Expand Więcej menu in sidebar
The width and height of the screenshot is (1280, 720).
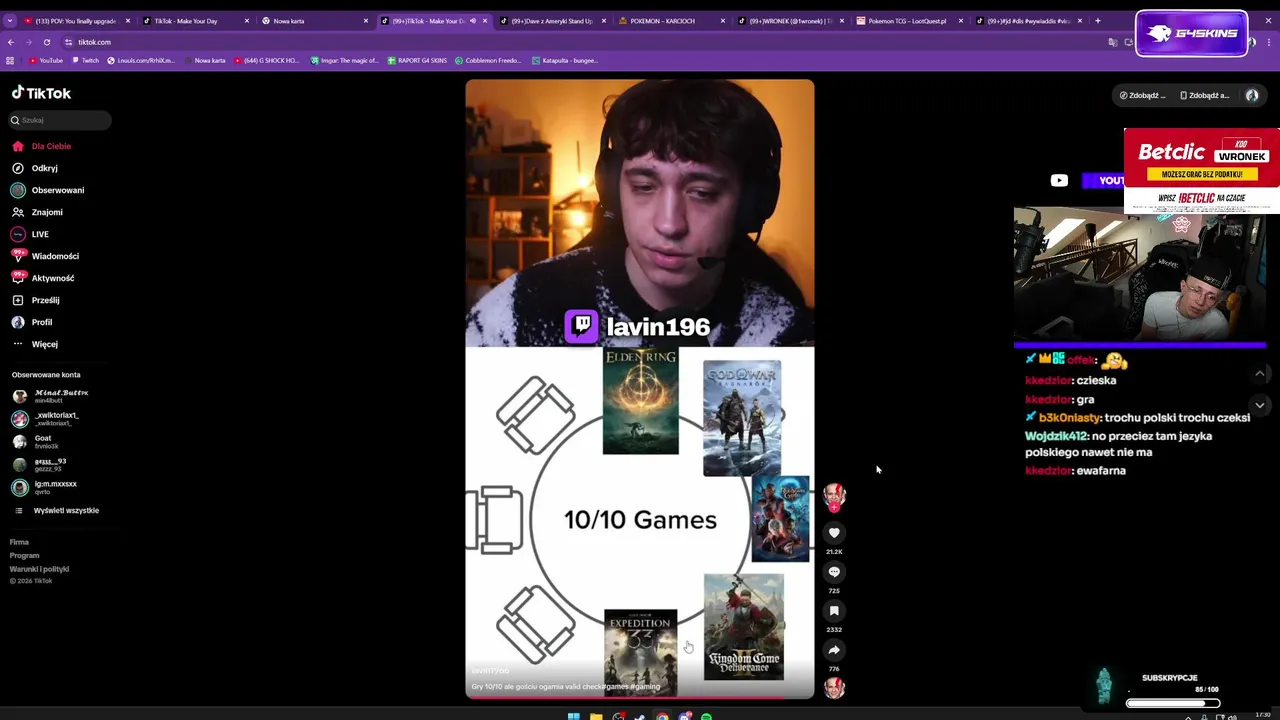point(35,344)
